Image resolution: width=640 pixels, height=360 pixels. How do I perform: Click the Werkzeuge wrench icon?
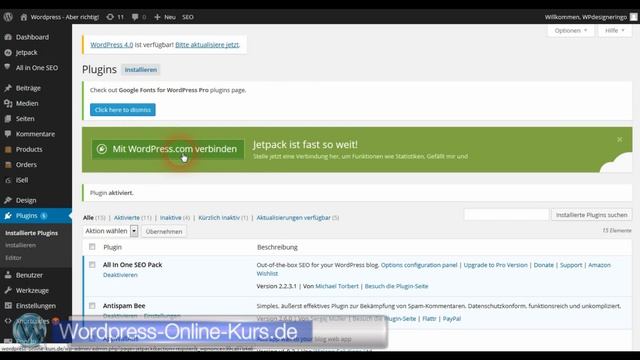point(8,291)
